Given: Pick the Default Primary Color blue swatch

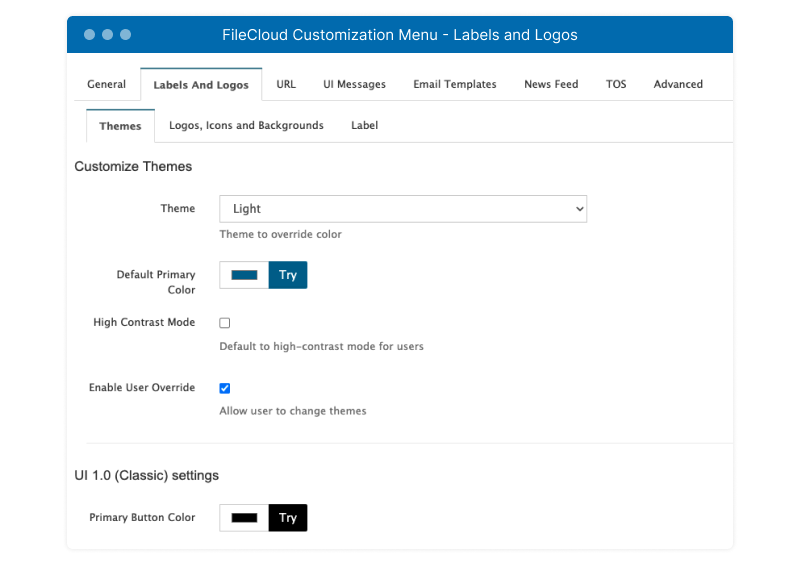Looking at the screenshot, I should click(x=244, y=275).
